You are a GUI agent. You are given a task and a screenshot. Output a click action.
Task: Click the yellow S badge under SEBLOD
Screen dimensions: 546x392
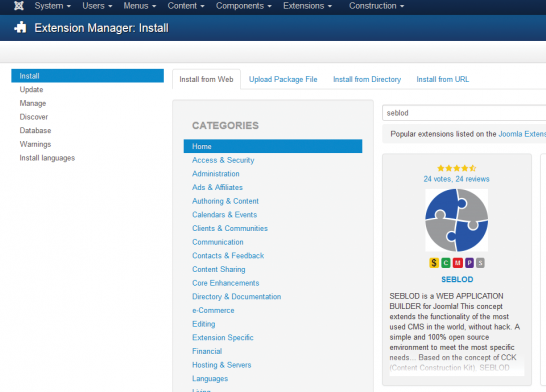pyautogui.click(x=434, y=263)
